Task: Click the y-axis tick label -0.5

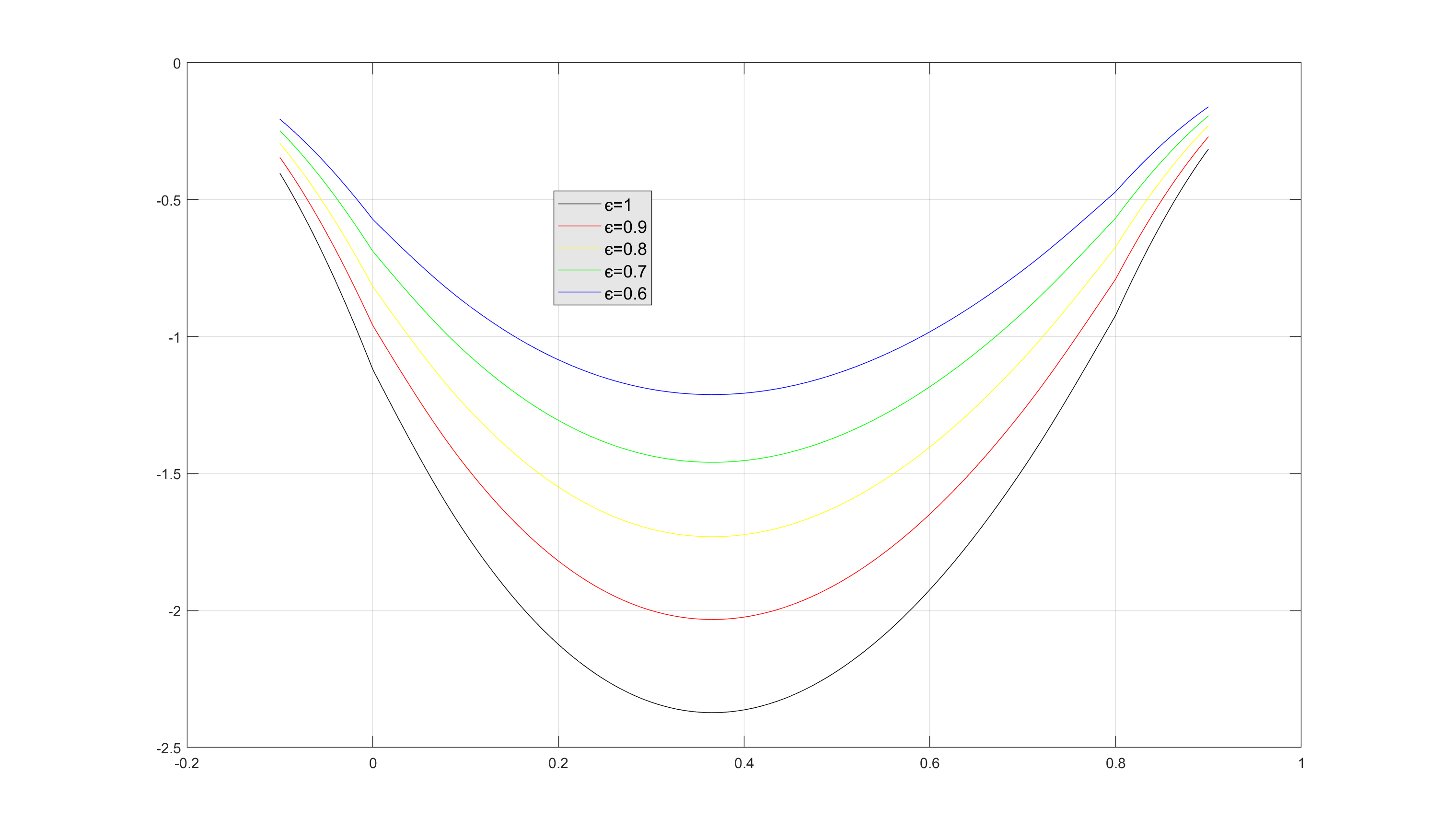Action: [x=168, y=201]
